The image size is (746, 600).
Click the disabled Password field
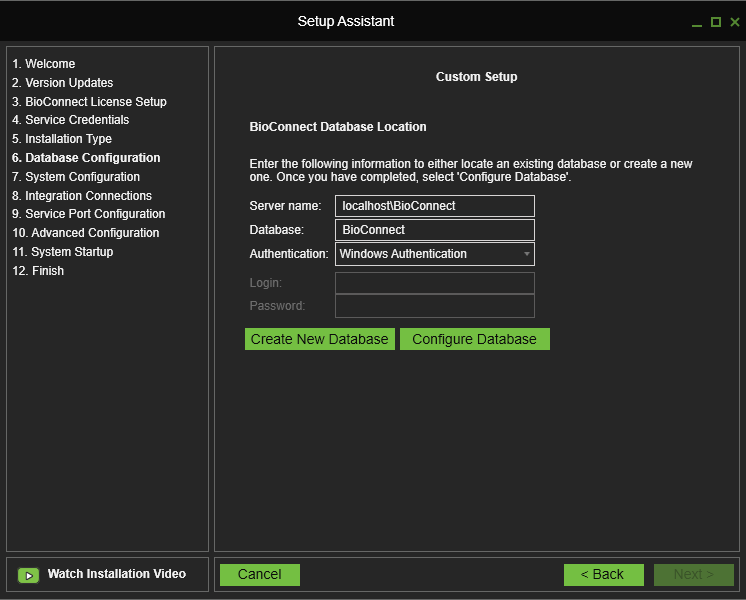point(434,306)
